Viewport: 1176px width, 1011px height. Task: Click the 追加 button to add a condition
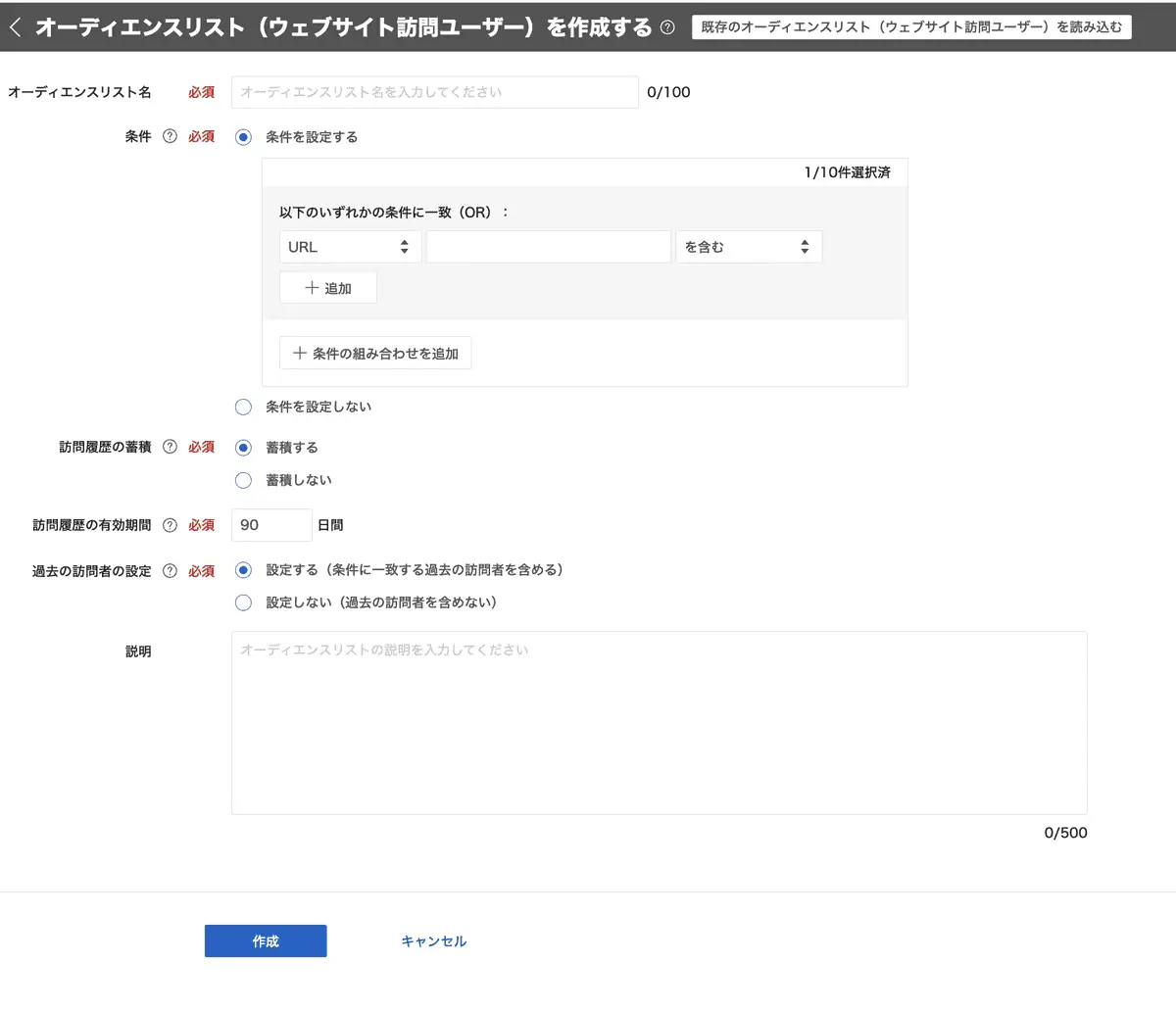327,286
